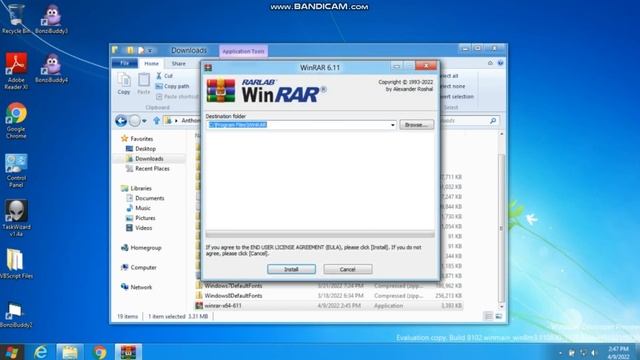This screenshot has height=360, width=640.
Task: Select the BonziBuddy2 desktop icon
Action: [x=15, y=315]
